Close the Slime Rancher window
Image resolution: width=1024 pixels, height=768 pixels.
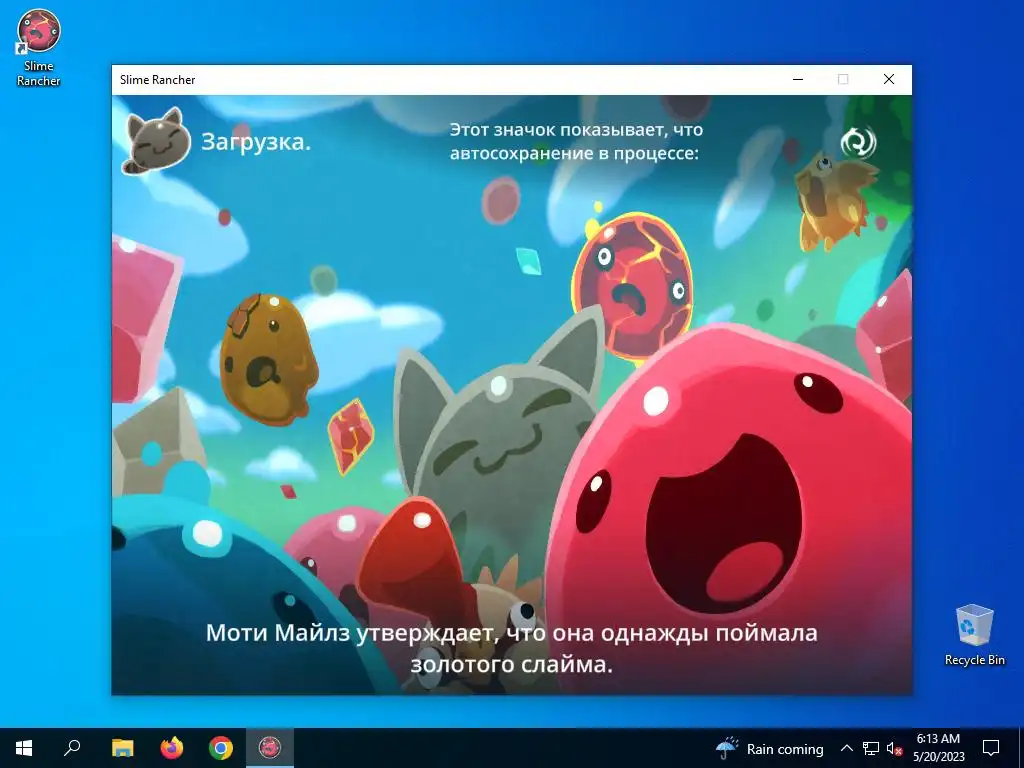pos(889,79)
